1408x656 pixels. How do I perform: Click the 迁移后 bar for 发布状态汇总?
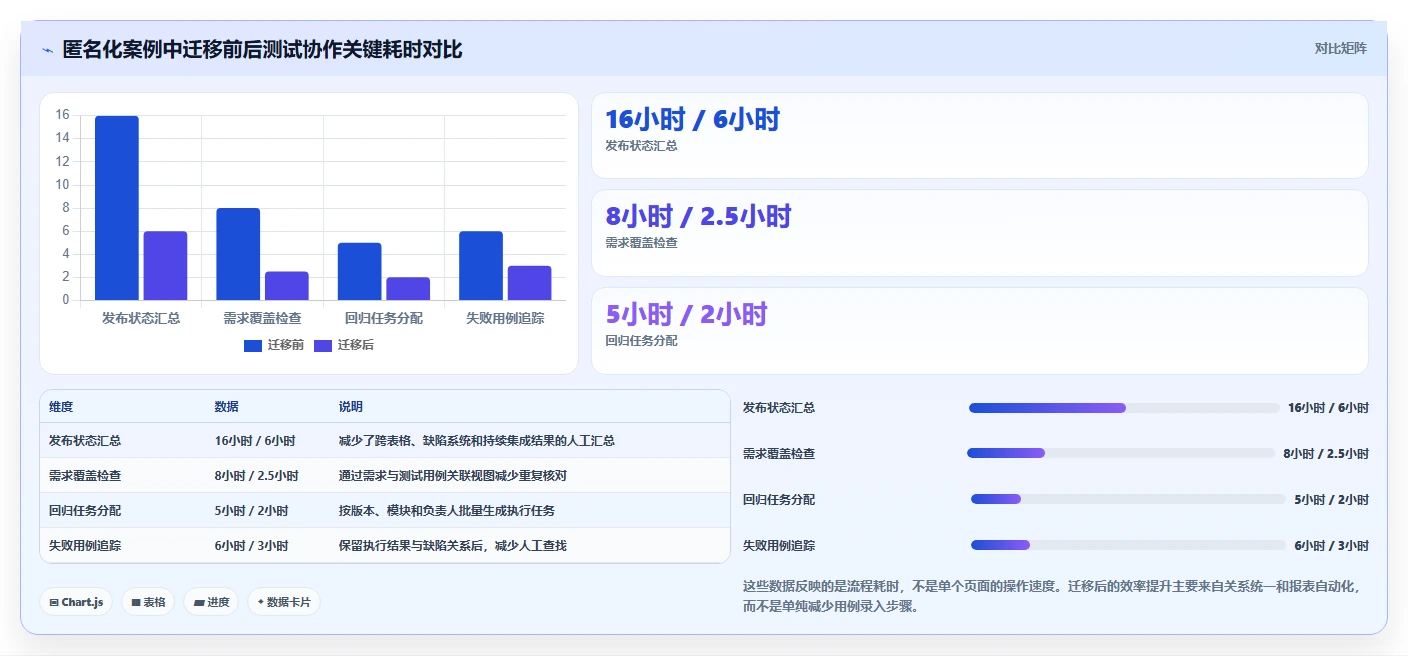[x=165, y=266]
